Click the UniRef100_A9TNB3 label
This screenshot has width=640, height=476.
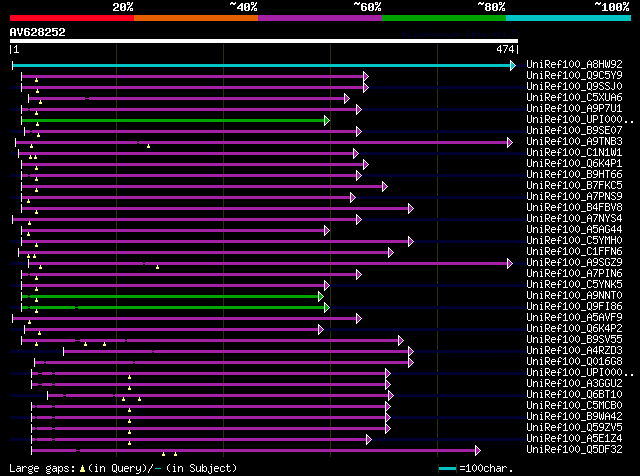574,142
